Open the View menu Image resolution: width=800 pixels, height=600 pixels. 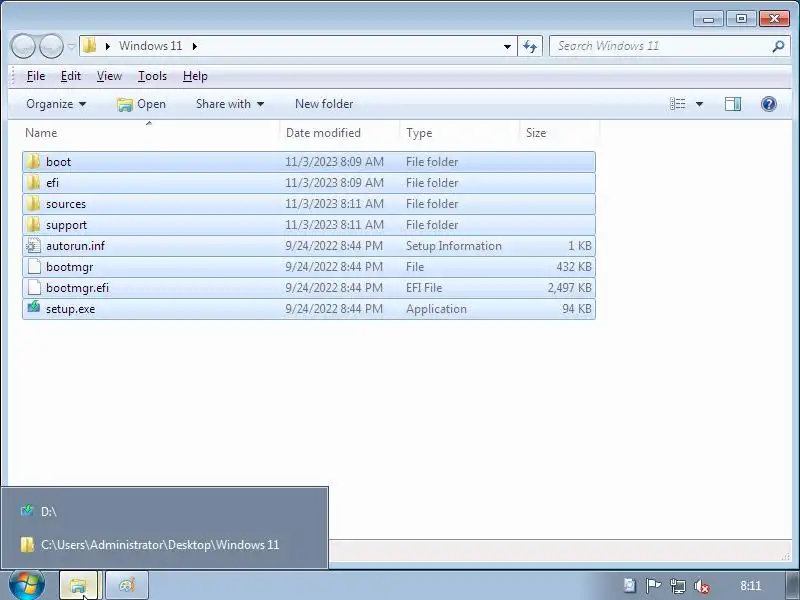(109, 76)
